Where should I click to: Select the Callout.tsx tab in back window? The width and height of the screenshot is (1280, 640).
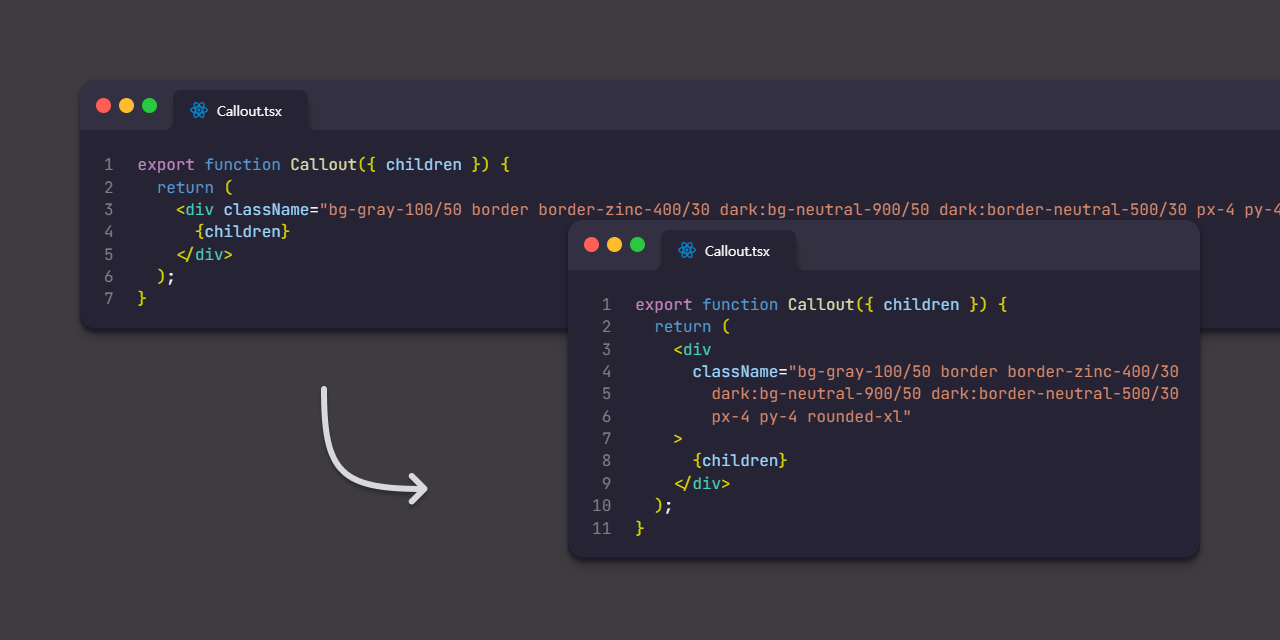pos(240,110)
